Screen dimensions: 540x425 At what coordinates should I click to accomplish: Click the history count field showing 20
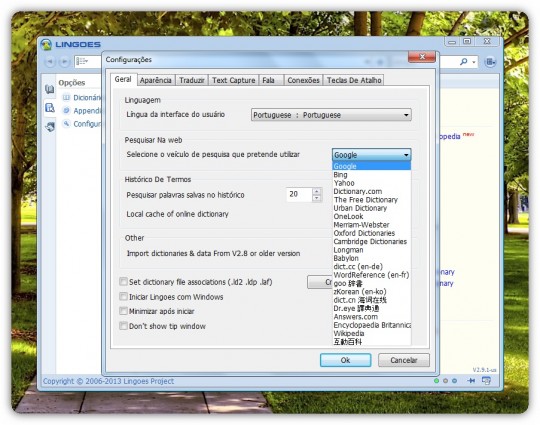pyautogui.click(x=299, y=194)
